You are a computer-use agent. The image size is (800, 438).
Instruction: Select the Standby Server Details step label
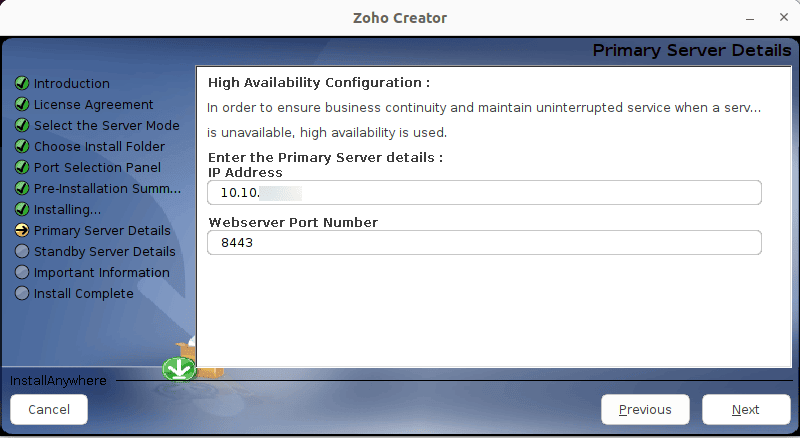pyautogui.click(x=105, y=251)
